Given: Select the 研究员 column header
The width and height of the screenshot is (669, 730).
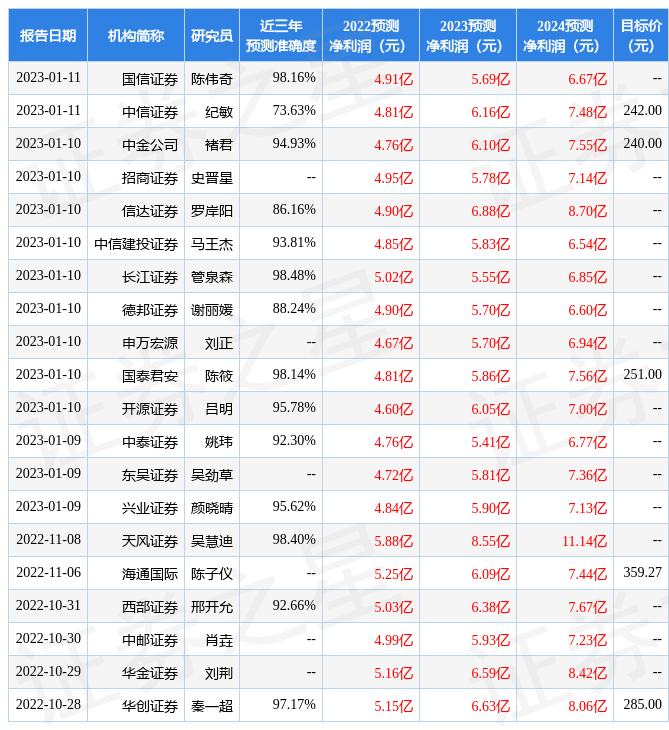Looking at the screenshot, I should (x=212, y=35).
